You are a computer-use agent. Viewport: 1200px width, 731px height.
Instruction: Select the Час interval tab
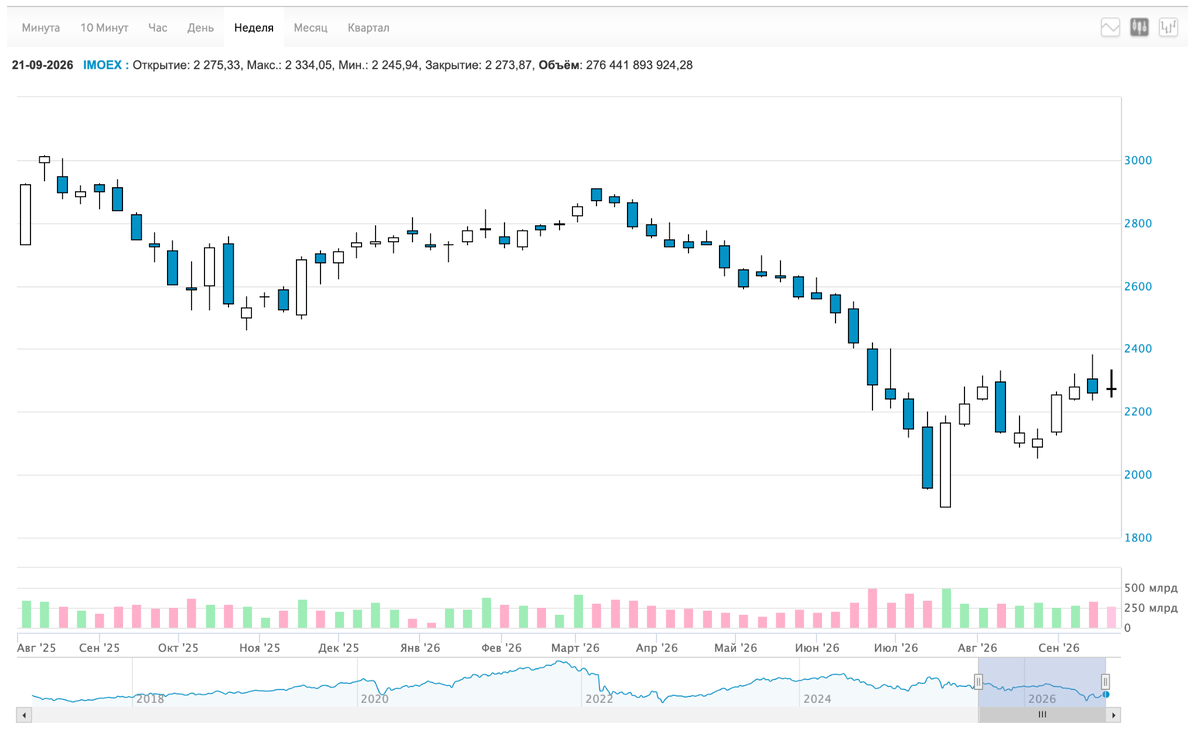click(x=158, y=28)
